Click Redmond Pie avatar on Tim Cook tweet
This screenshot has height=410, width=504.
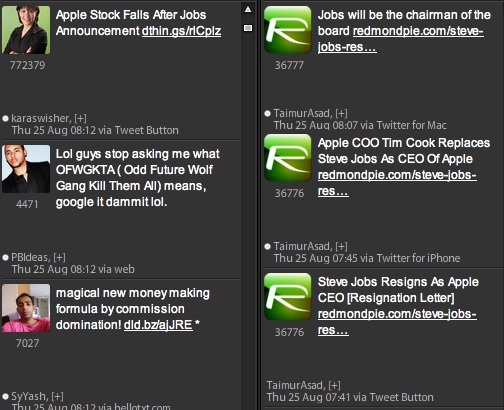(288, 158)
